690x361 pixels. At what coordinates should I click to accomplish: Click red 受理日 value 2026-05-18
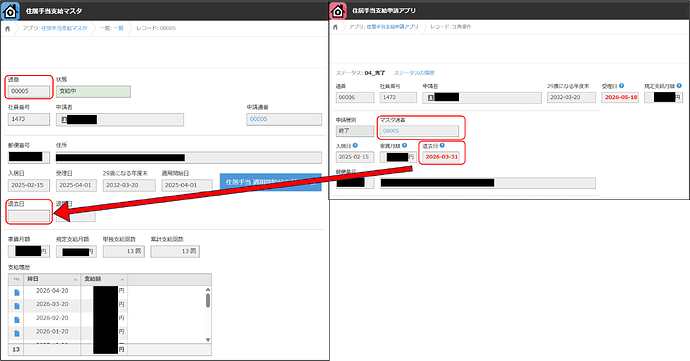[620, 97]
